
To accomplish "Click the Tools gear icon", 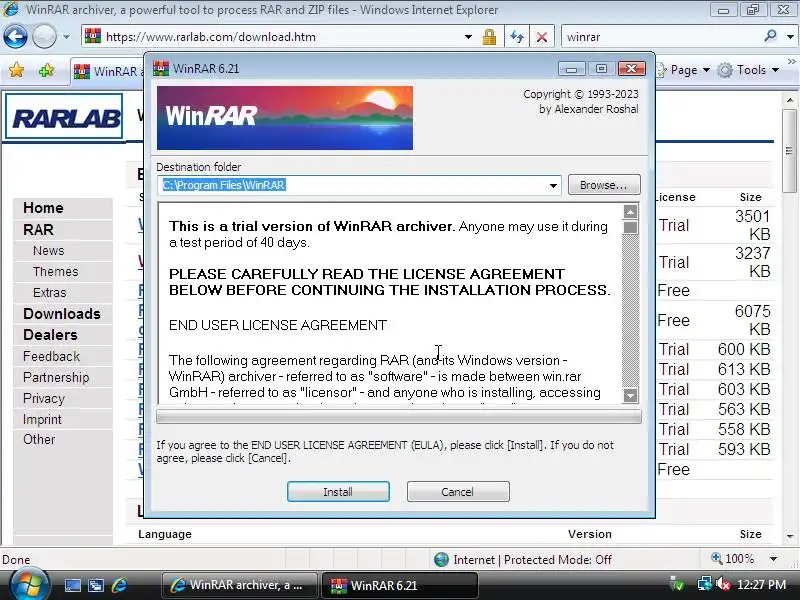I will pos(725,70).
